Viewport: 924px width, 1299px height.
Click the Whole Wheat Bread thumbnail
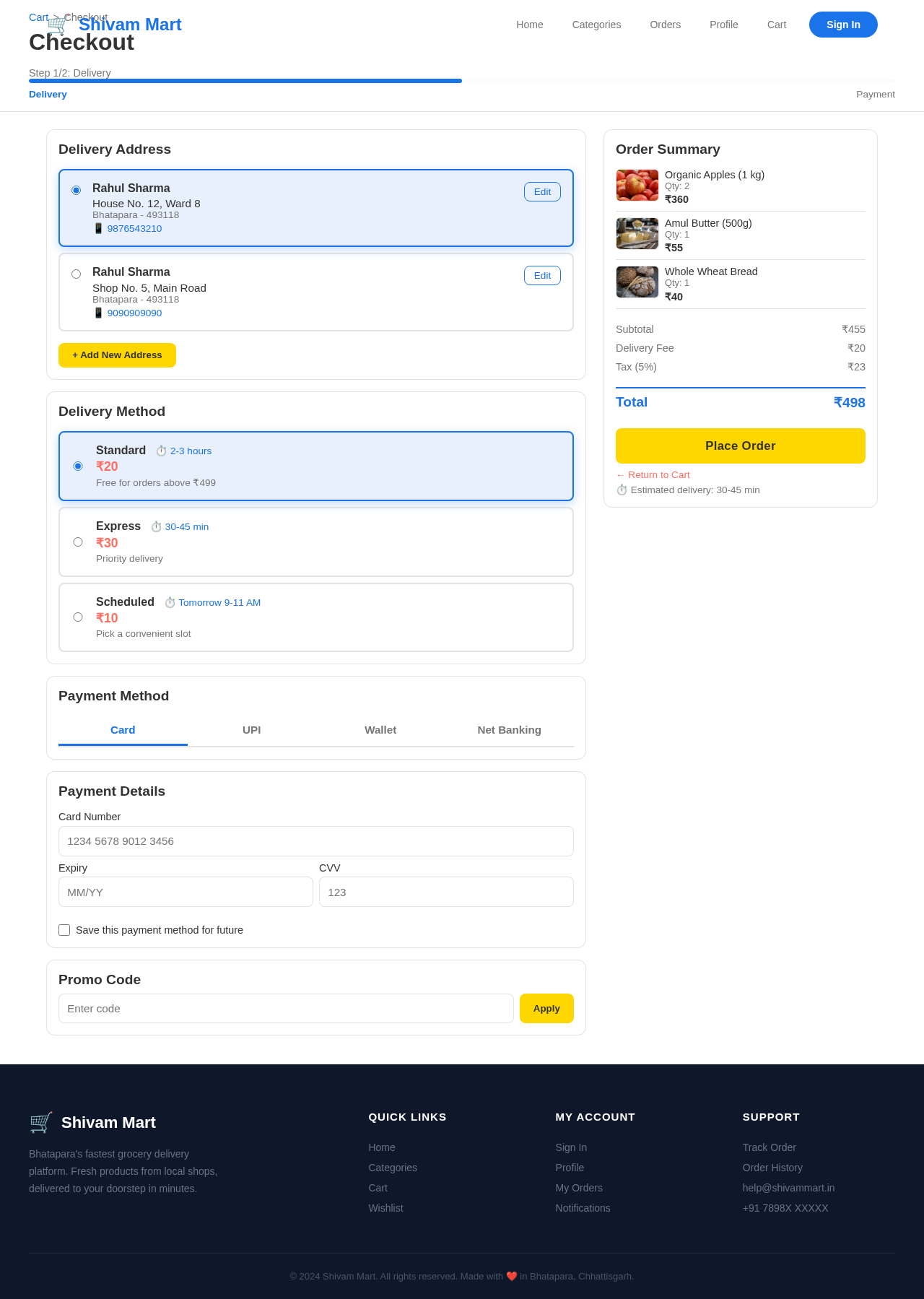(637, 282)
